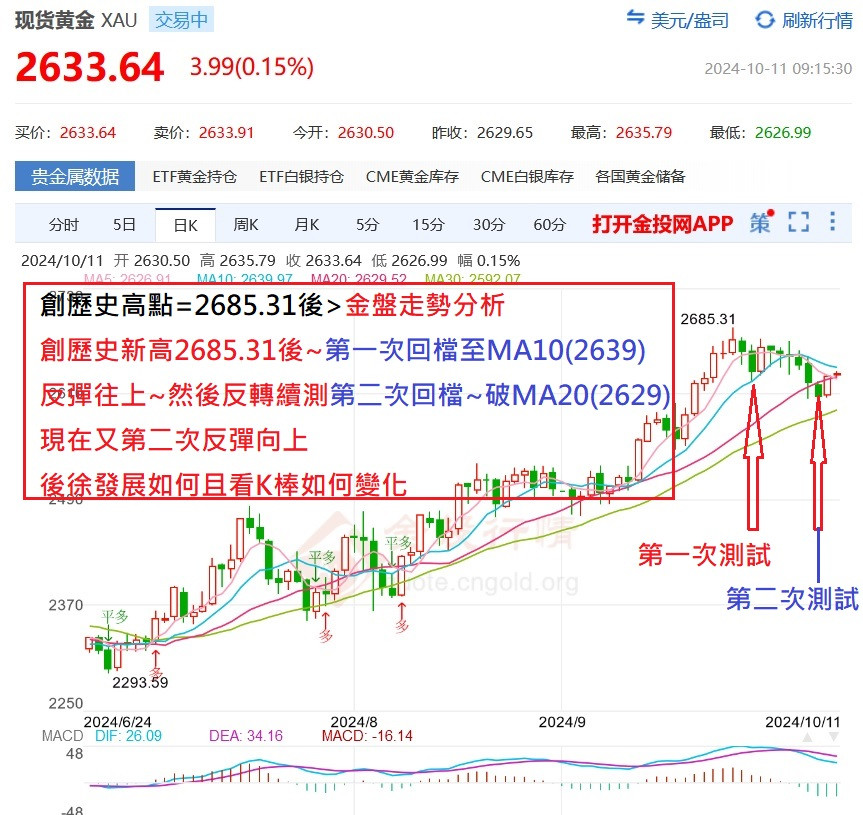
Task: Click 最高 value 2635.79 in quote row
Action: coord(643,133)
